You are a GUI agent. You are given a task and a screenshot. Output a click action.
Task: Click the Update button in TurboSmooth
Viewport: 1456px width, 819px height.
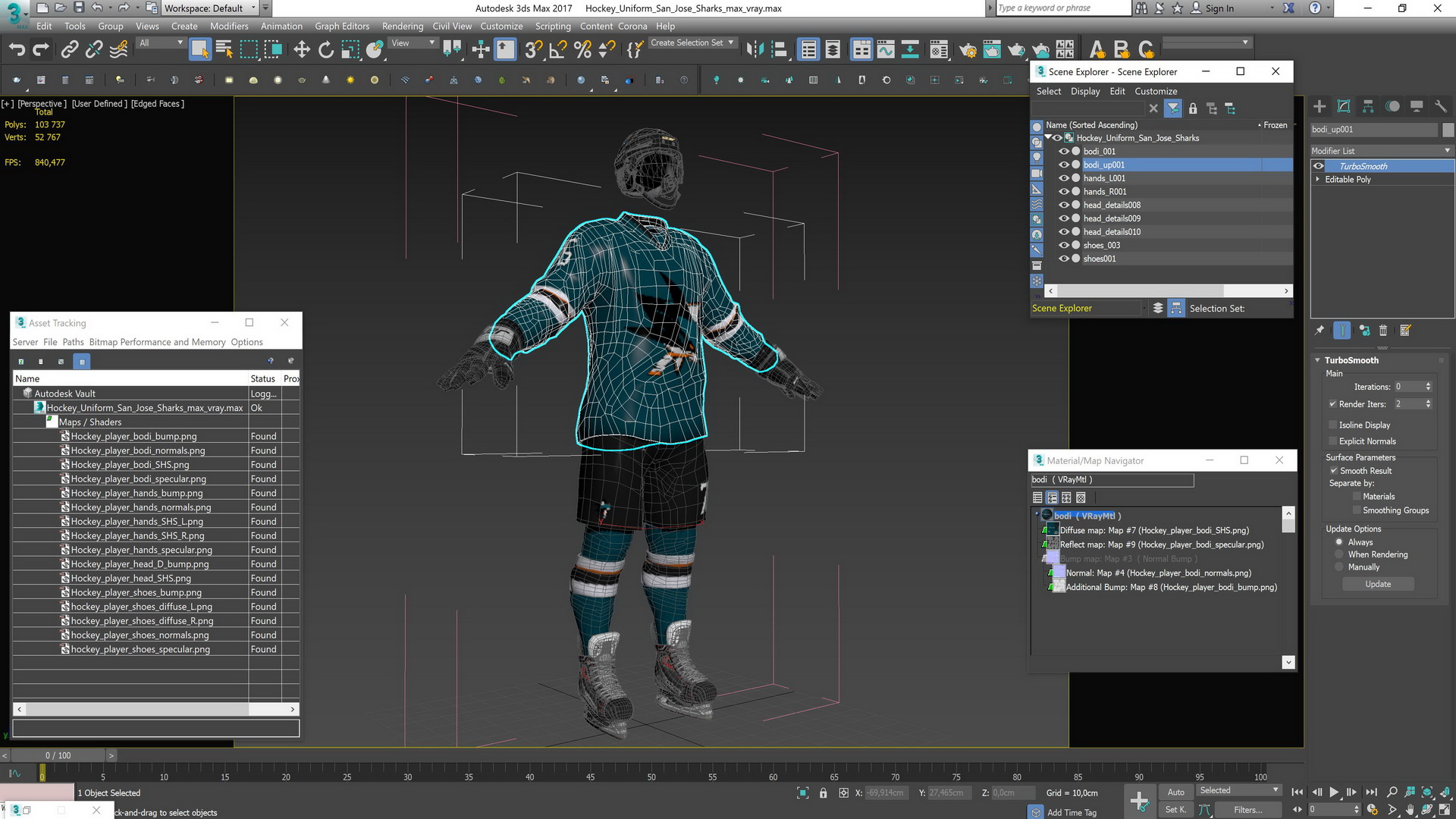1378,584
